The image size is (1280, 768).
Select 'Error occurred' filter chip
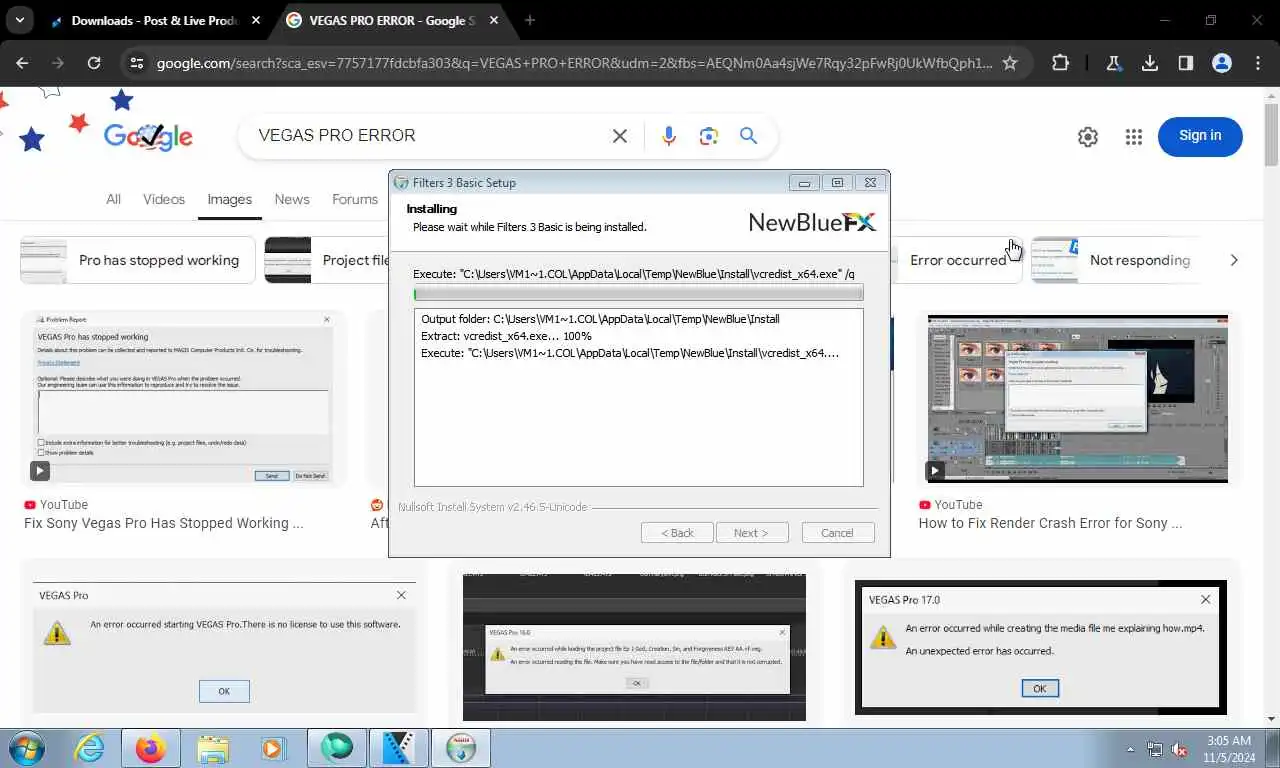956,260
